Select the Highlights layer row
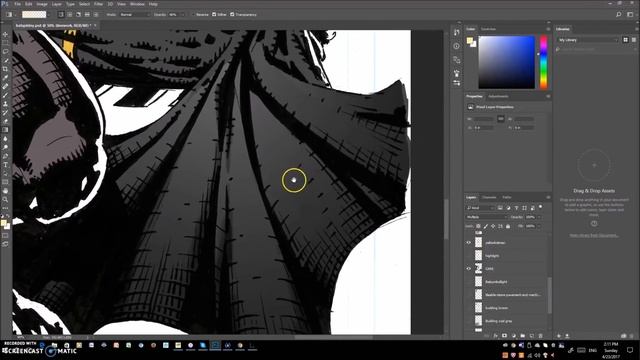Viewport: 640px width, 360px height. pyautogui.click(x=506, y=256)
